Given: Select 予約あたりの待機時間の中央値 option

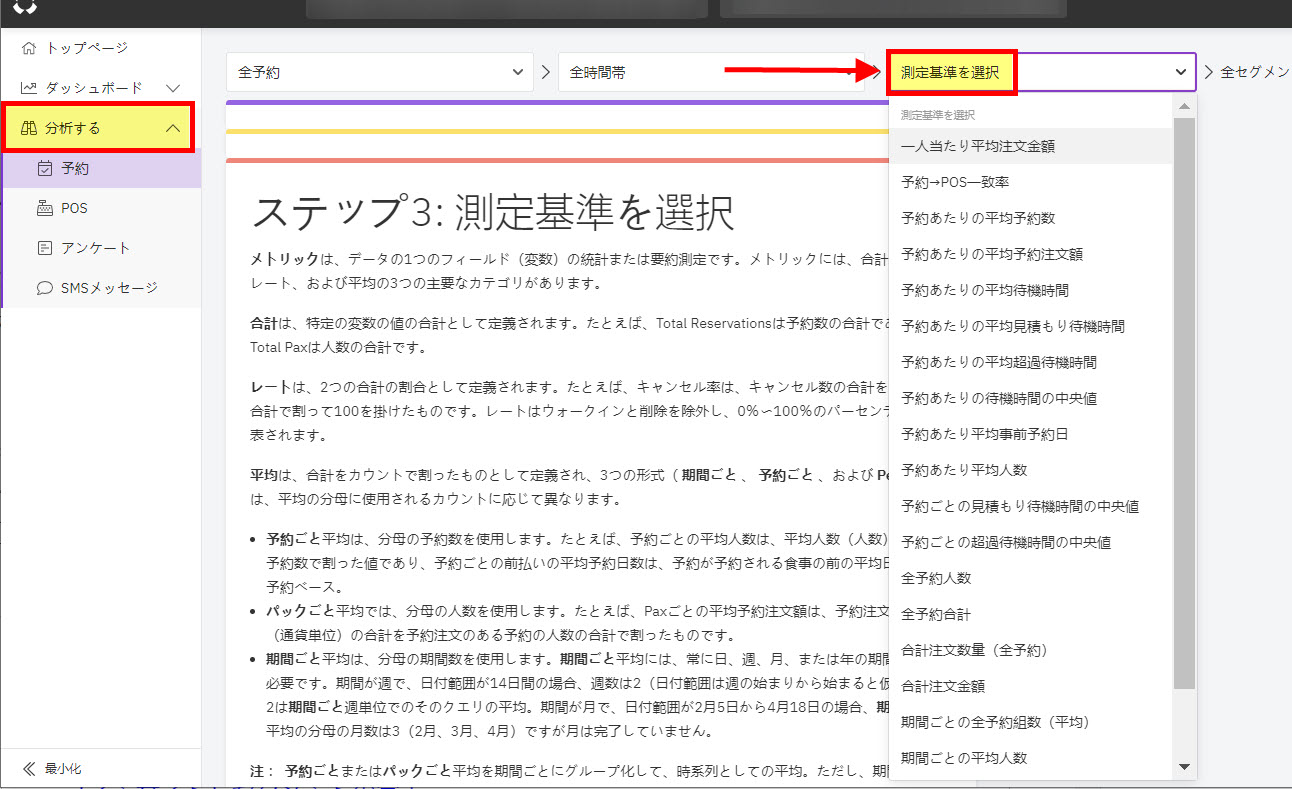Looking at the screenshot, I should pyautogui.click(x=1030, y=398).
